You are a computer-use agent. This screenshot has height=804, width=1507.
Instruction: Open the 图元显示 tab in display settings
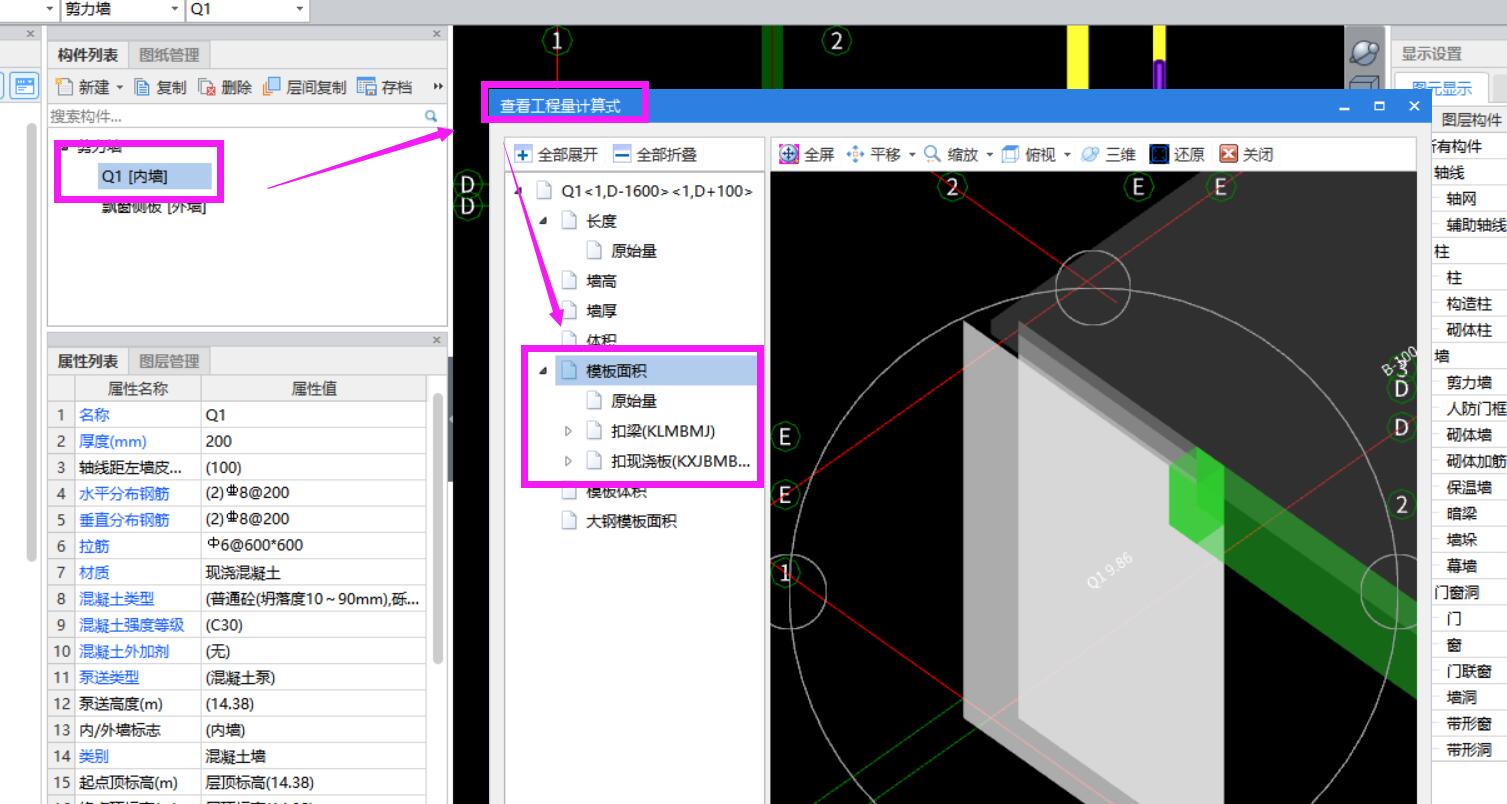pyautogui.click(x=1440, y=89)
